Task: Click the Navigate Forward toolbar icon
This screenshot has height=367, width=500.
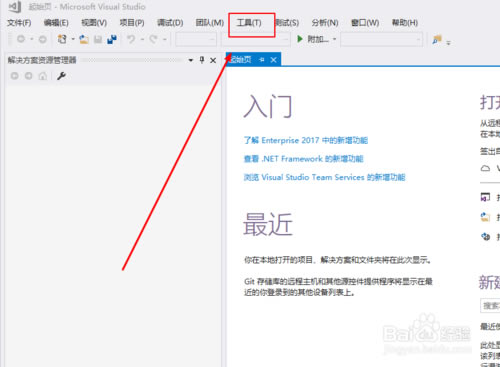Action: [x=43, y=39]
